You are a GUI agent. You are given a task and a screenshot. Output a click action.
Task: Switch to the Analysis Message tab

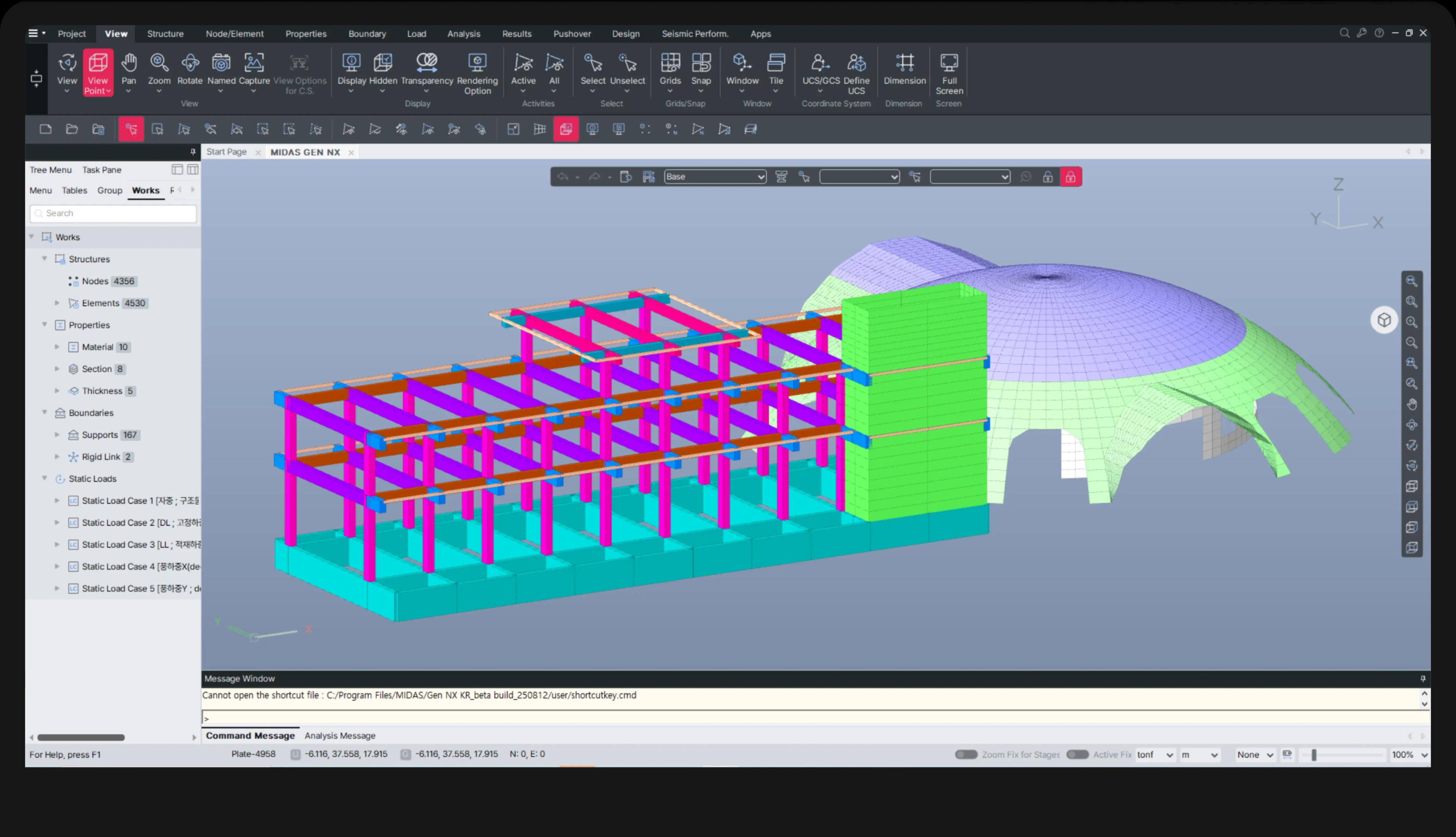pos(340,735)
